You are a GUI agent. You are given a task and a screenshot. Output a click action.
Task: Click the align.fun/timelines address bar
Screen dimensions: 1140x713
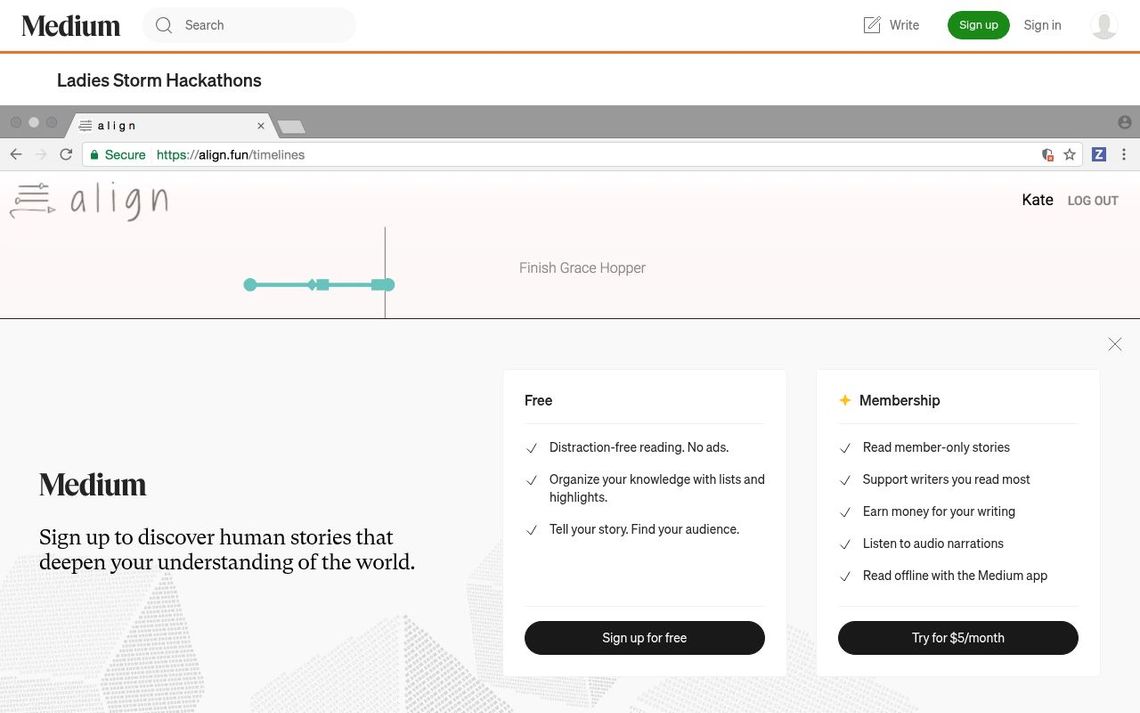click(582, 155)
